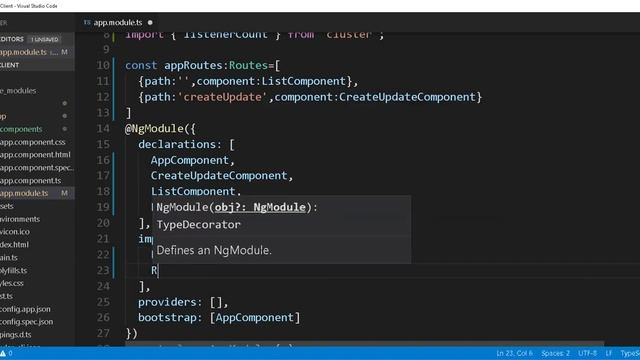Click the TypeDecorator text in the tooltip

click(198, 224)
